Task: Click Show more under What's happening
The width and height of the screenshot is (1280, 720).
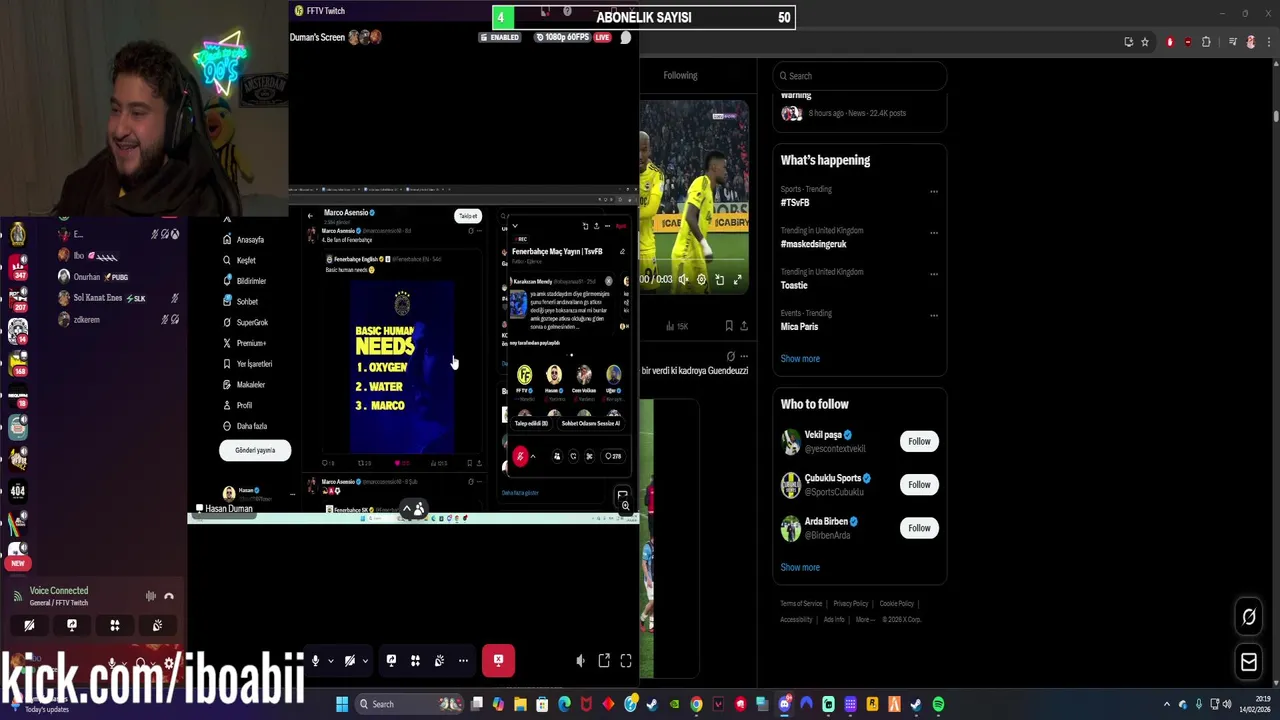Action: click(800, 359)
